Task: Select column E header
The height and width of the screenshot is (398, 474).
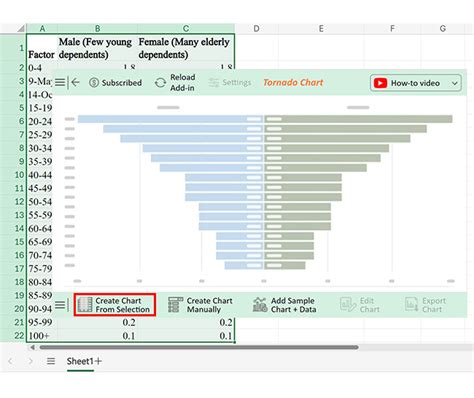Action: (321, 29)
